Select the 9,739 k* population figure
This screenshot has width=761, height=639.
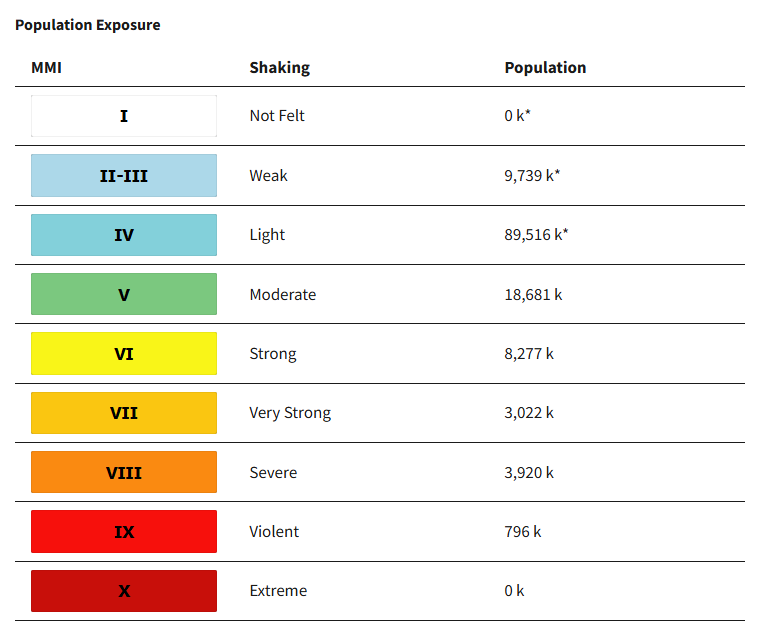(x=532, y=176)
